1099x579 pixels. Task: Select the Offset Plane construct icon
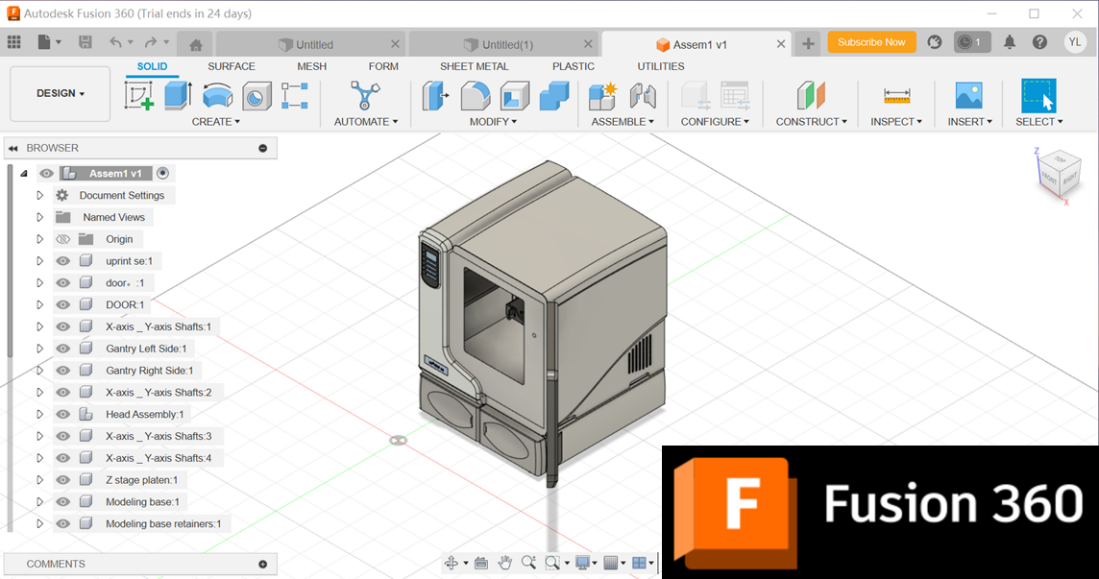tap(811, 95)
